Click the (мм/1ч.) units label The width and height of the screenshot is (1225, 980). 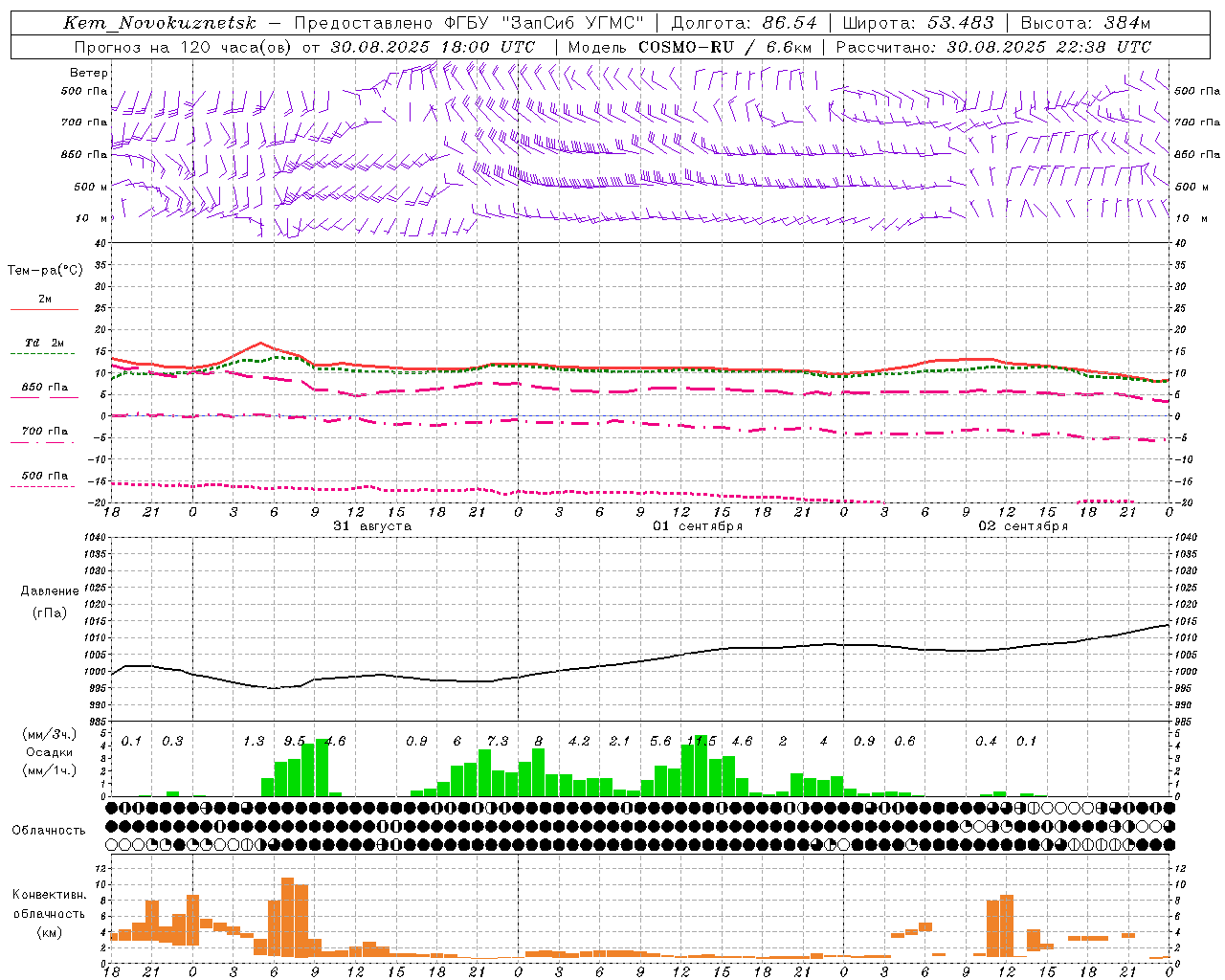coord(50,770)
